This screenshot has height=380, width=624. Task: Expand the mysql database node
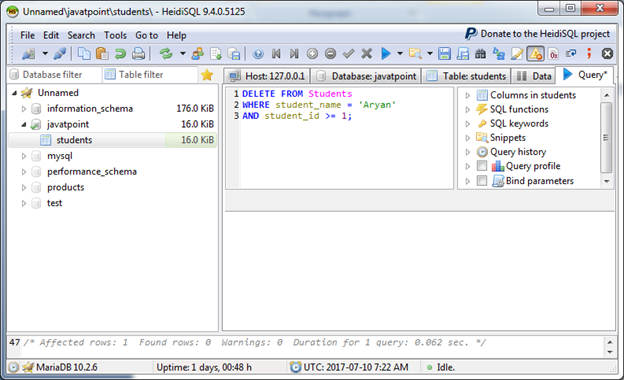(24, 156)
